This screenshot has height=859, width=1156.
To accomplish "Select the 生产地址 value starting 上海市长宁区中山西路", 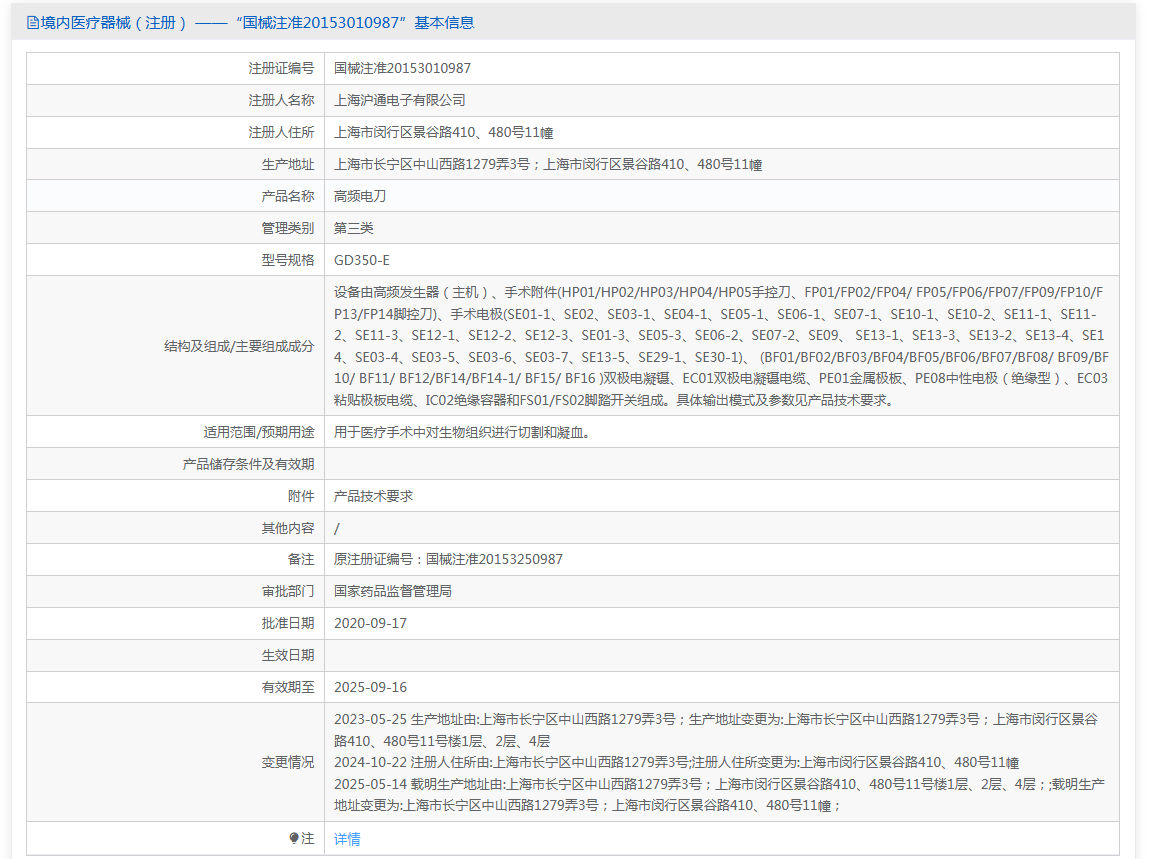I will point(548,164).
